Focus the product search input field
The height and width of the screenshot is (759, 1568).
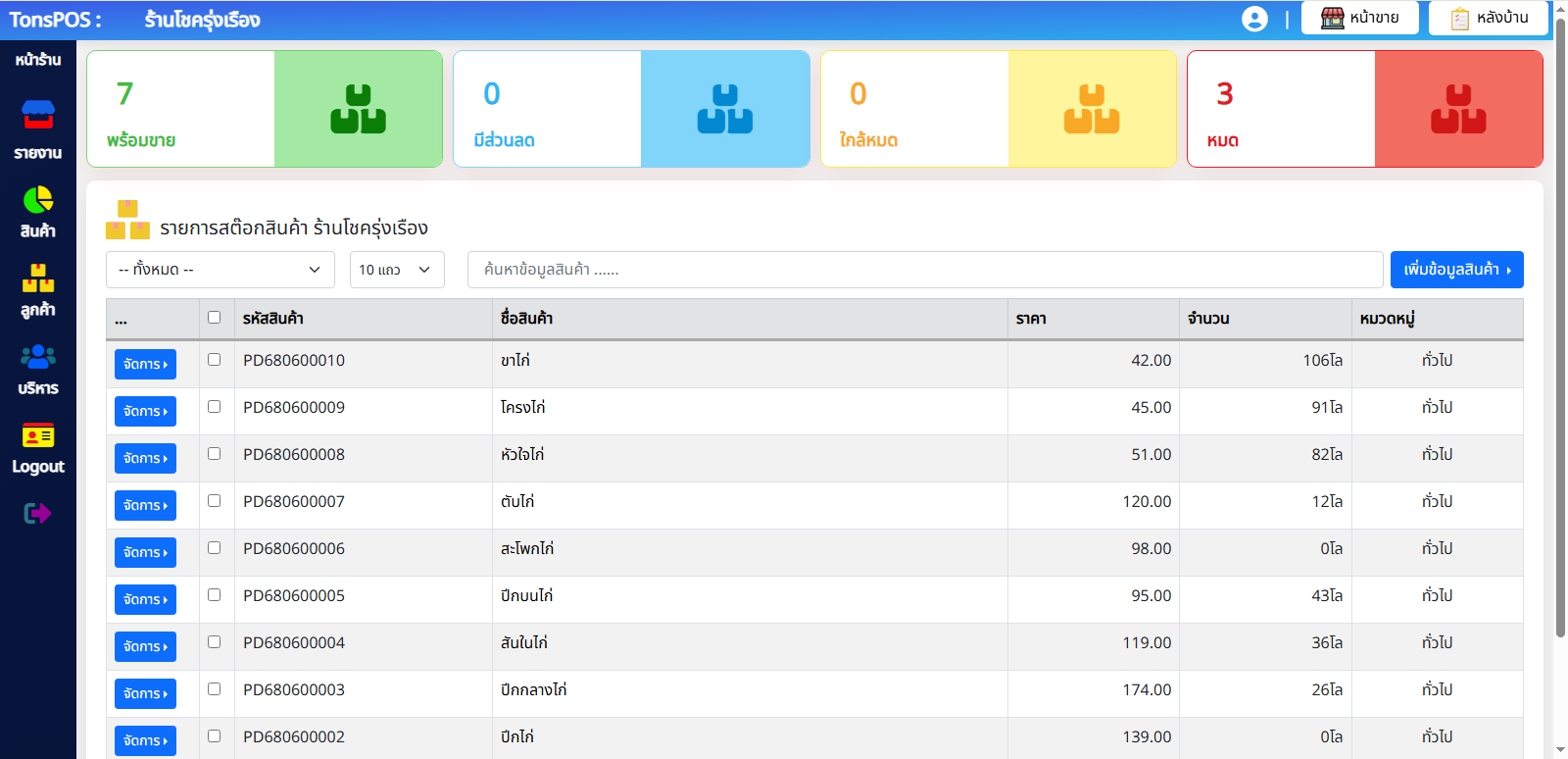pos(924,270)
